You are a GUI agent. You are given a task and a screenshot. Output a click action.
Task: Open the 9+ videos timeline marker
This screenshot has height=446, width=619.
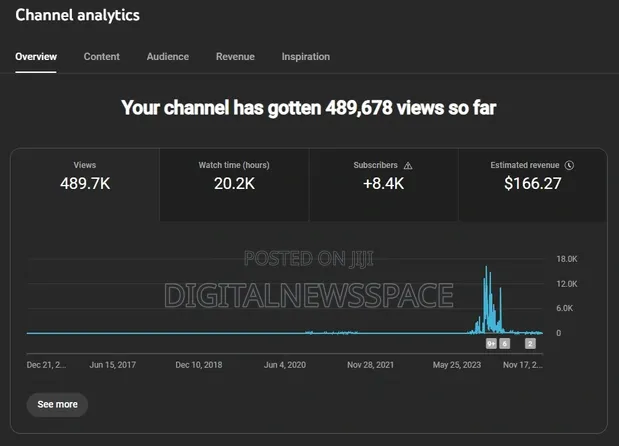tap(491, 344)
